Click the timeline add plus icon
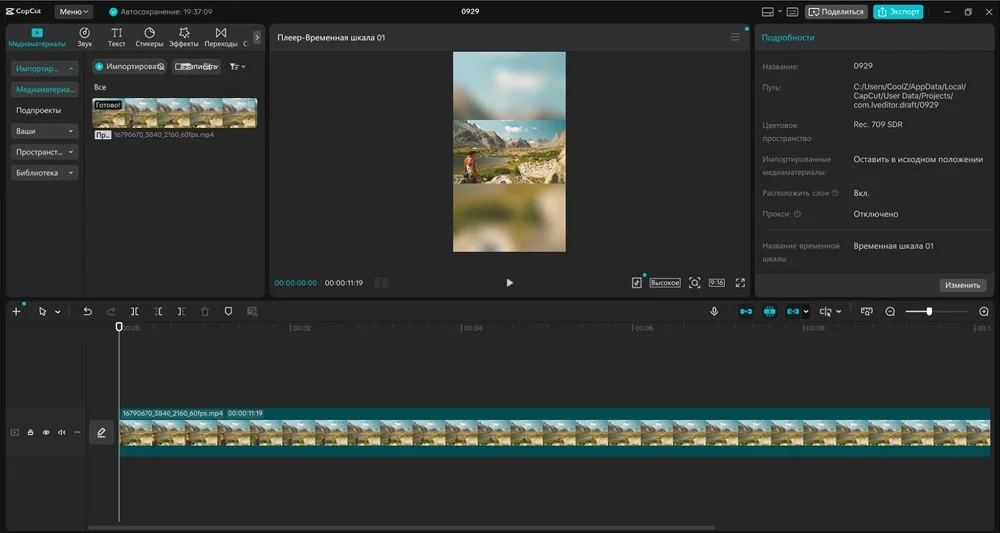This screenshot has height=533, width=1000. coord(17,311)
